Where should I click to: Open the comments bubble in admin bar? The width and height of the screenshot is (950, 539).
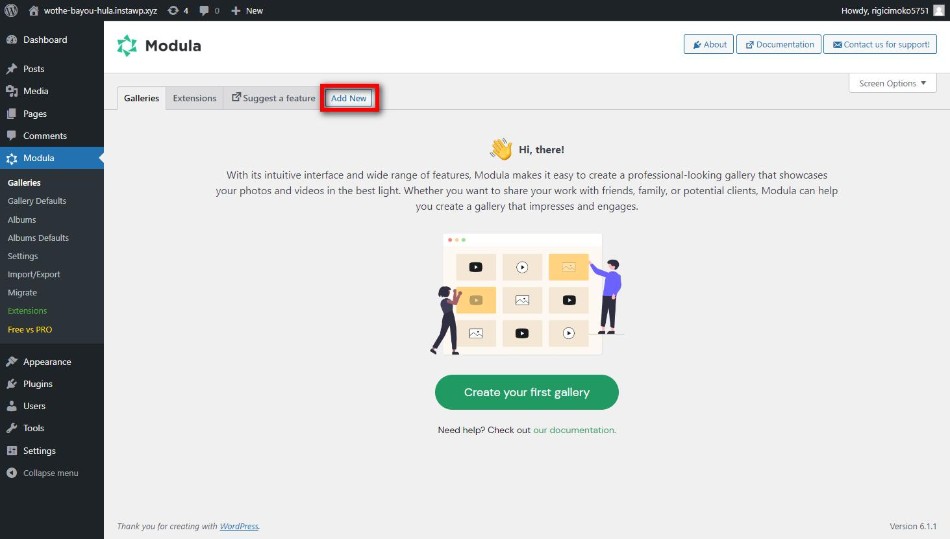point(211,10)
